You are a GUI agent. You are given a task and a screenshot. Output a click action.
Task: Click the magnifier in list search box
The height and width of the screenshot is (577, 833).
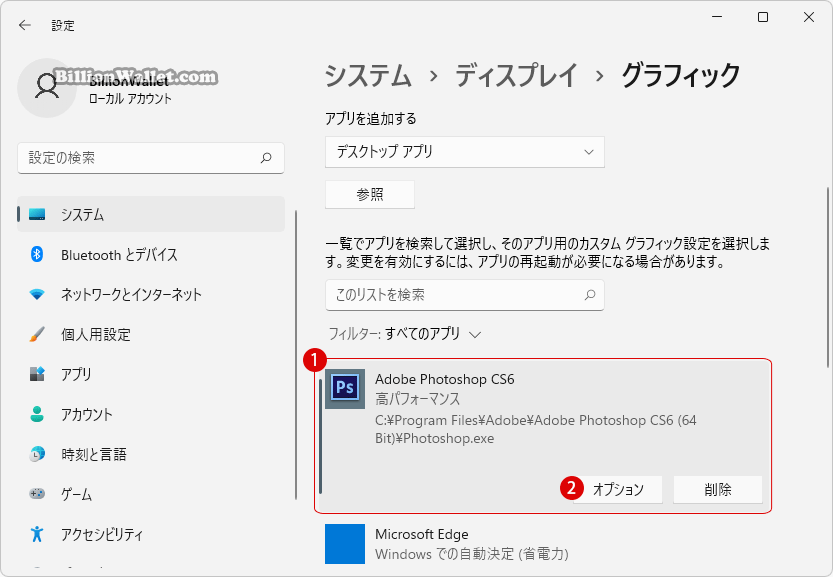tap(590, 295)
